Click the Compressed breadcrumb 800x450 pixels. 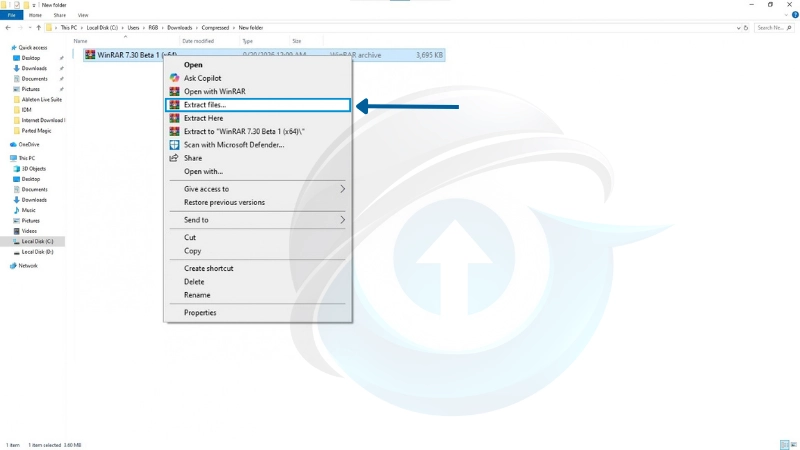click(215, 28)
